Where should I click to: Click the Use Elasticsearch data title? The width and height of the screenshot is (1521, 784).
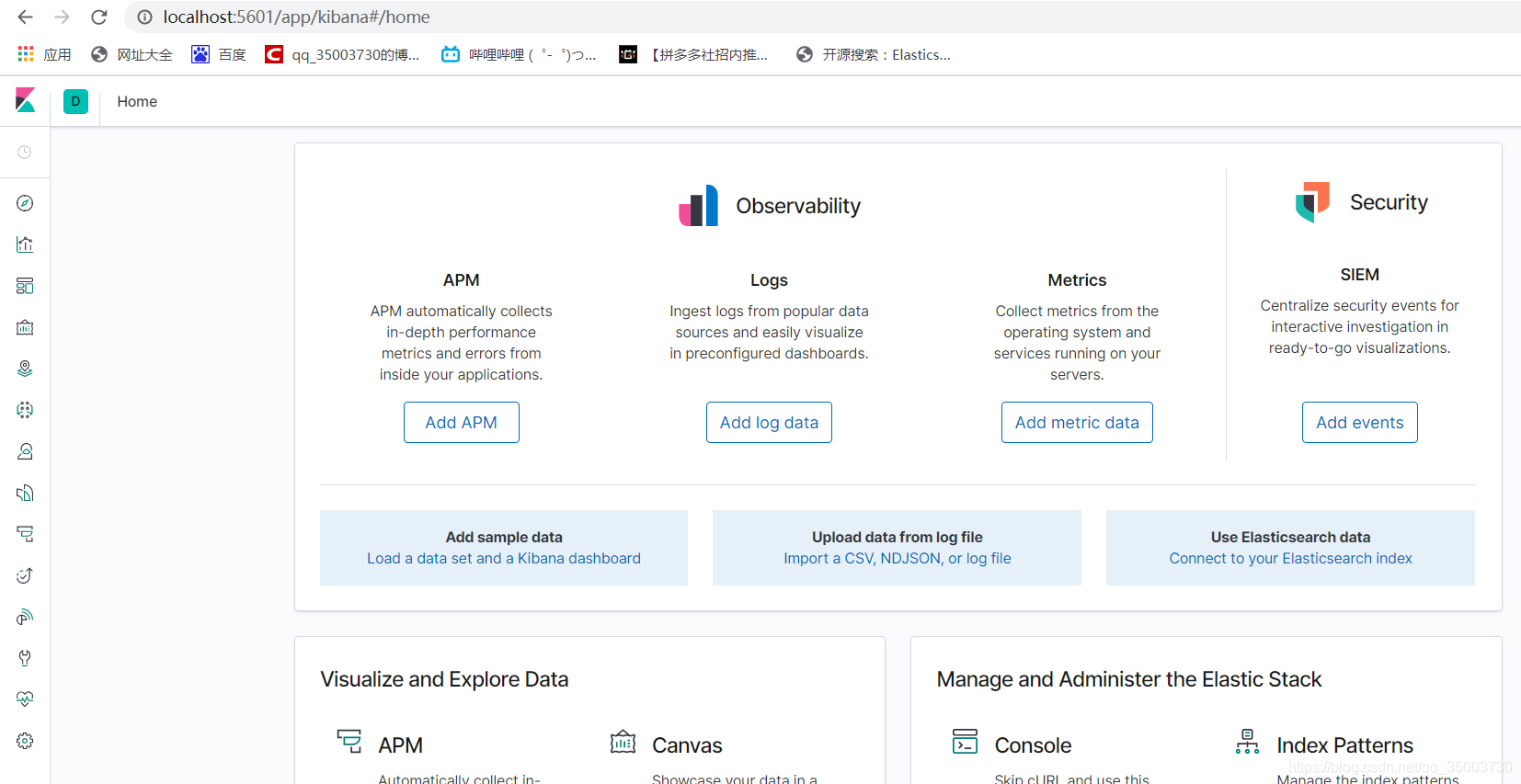pos(1290,537)
